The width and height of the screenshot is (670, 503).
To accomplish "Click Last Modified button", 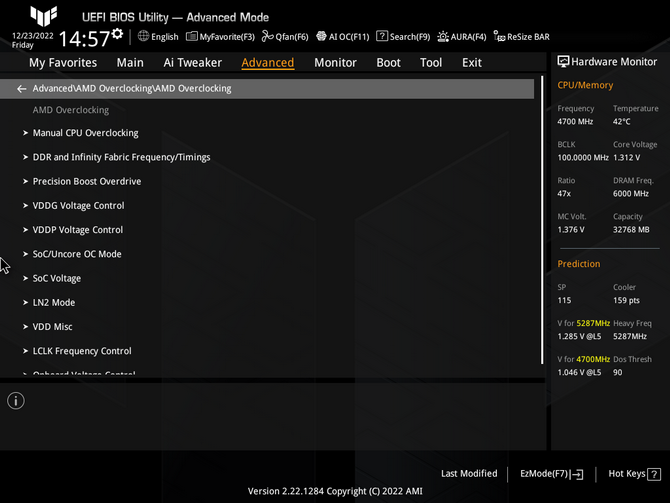I will (469, 474).
